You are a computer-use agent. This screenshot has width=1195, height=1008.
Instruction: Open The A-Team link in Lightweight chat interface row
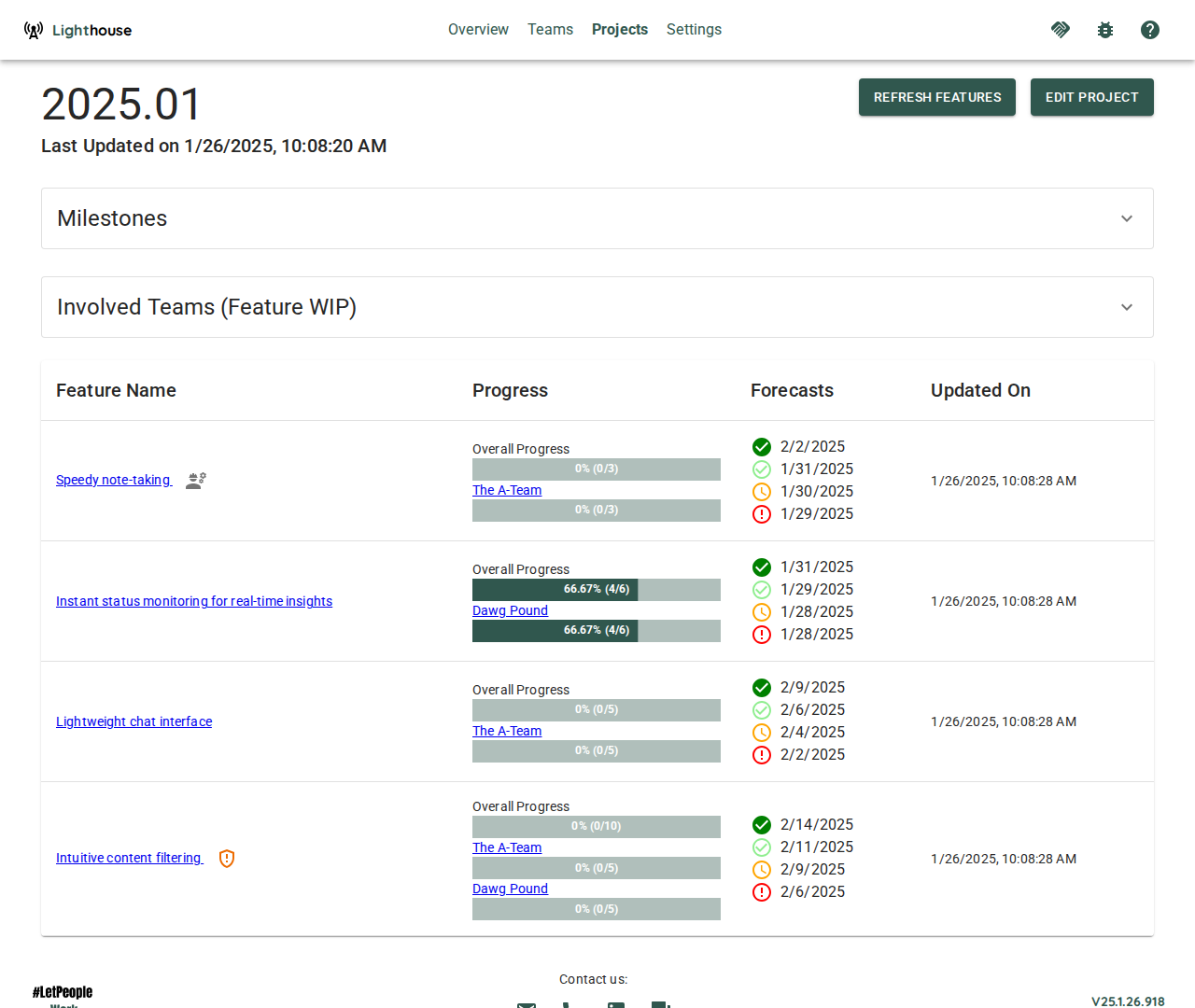click(507, 731)
